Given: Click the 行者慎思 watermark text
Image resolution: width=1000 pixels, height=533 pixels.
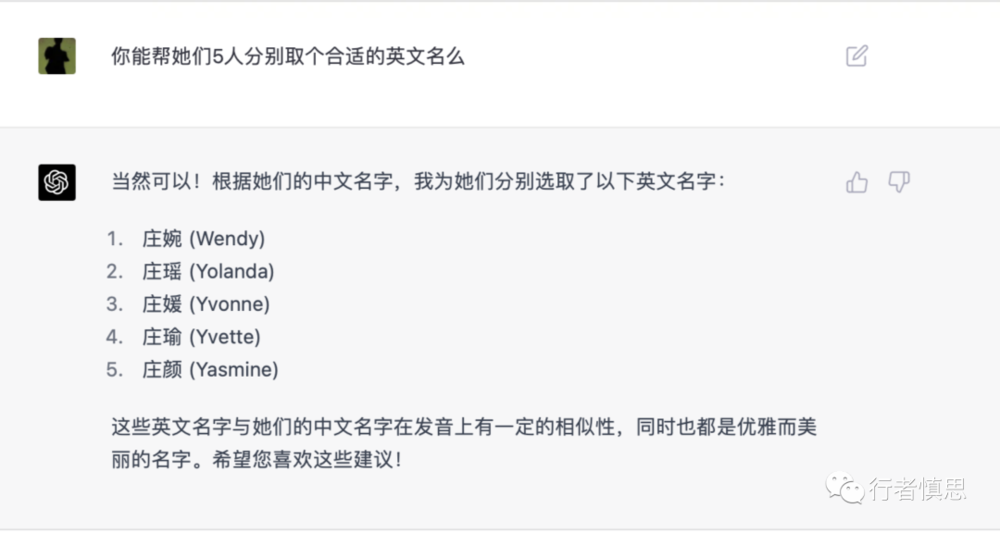Looking at the screenshot, I should 916,489.
